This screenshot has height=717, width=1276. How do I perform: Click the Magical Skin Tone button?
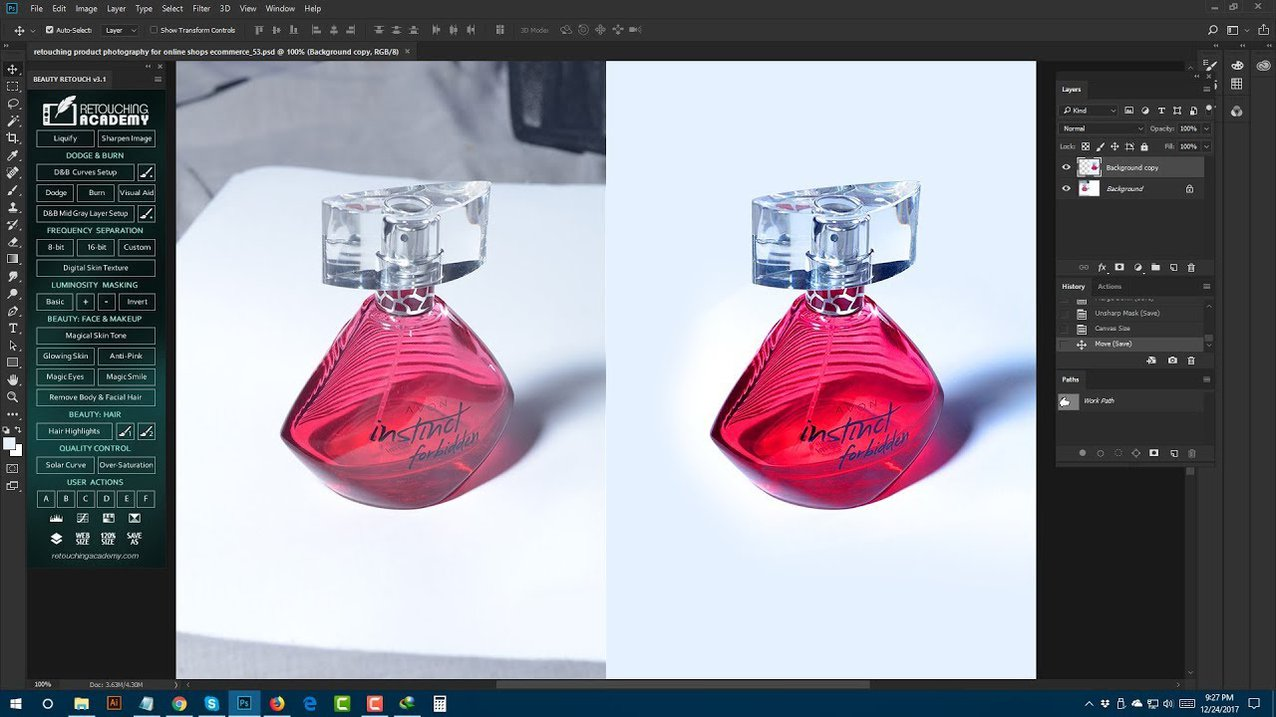[96, 336]
